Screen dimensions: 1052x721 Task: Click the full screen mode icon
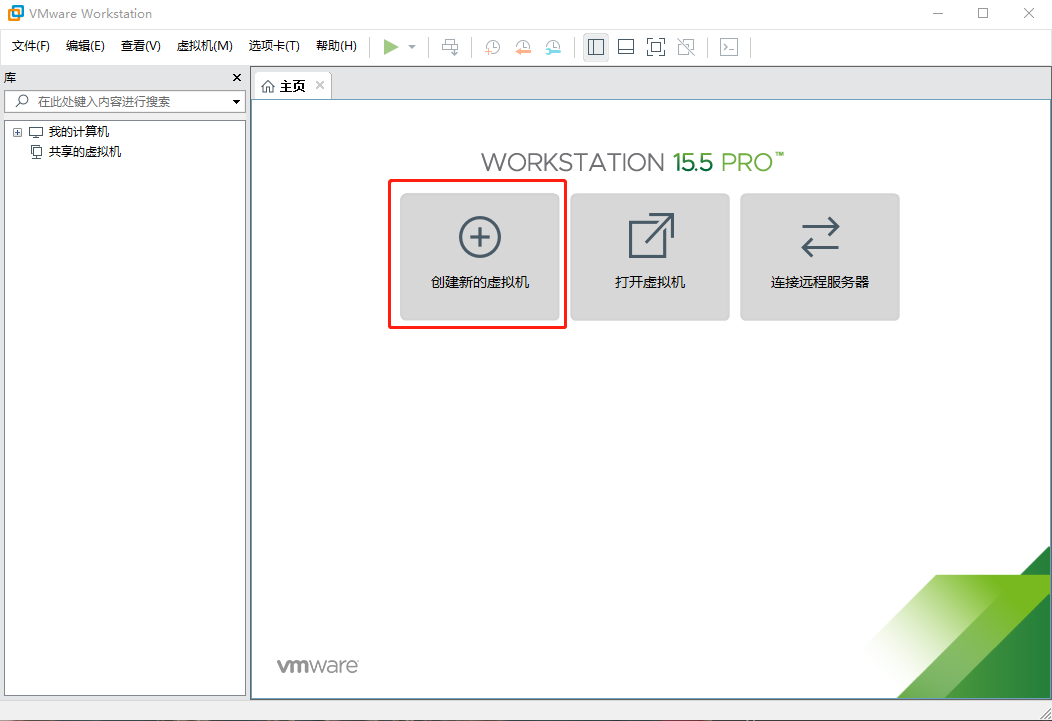pyautogui.click(x=655, y=47)
